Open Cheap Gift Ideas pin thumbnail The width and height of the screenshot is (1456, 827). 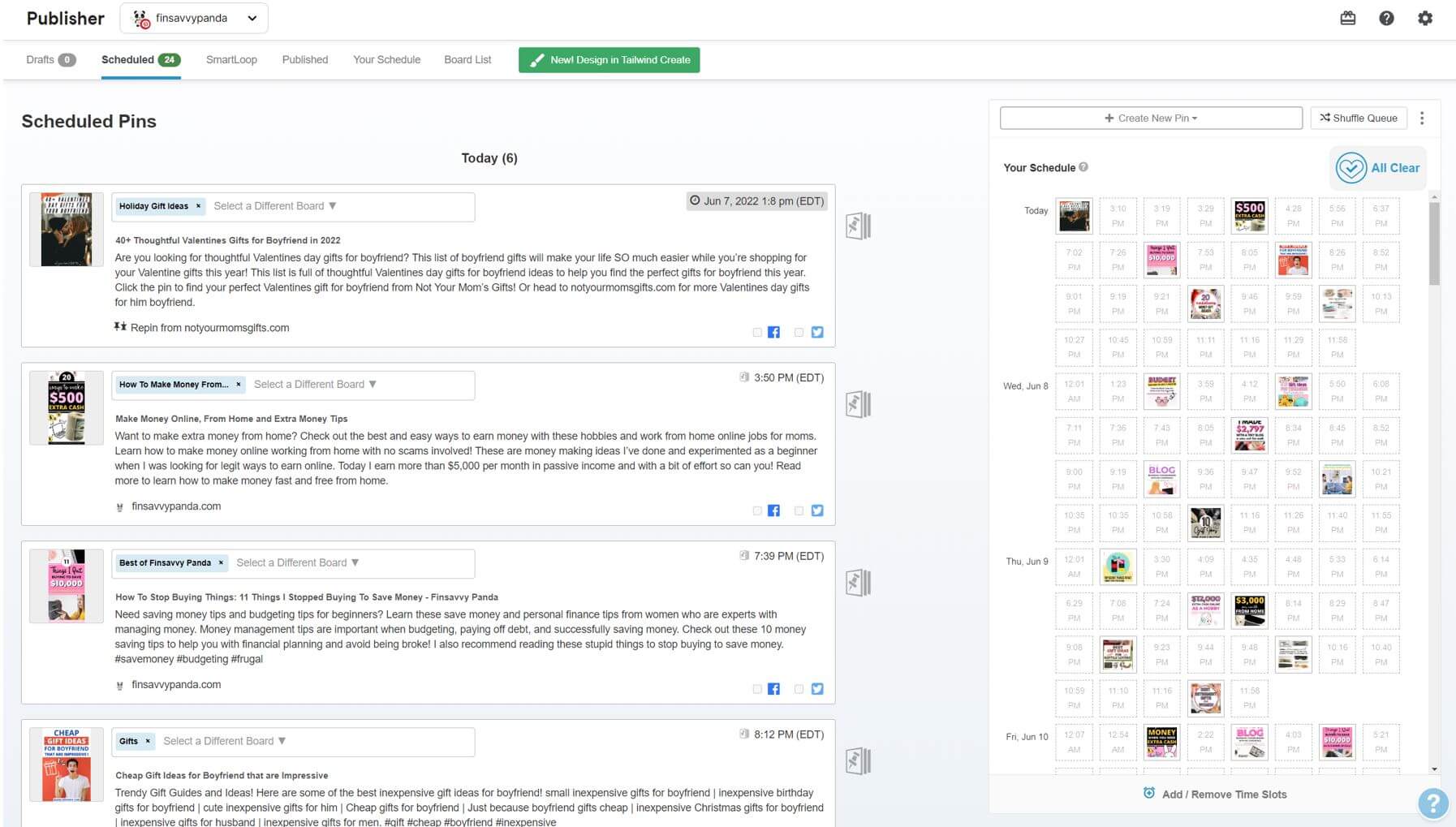coord(67,765)
